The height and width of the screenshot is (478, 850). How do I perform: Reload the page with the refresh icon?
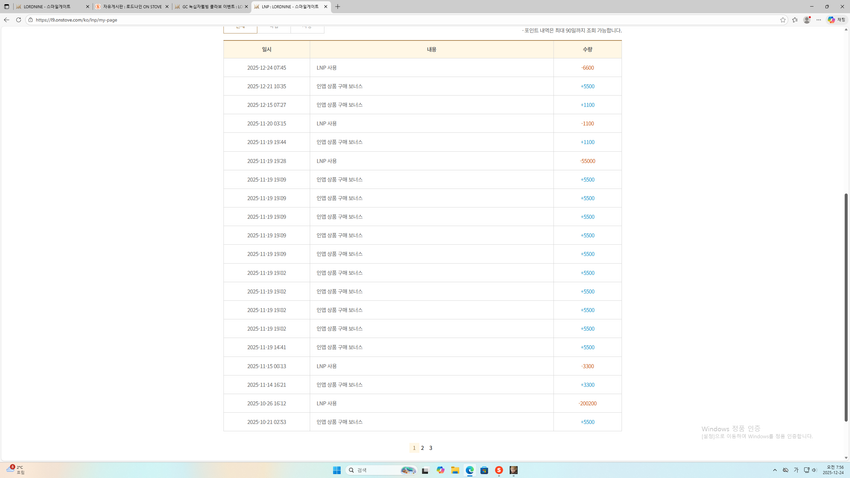18,19
